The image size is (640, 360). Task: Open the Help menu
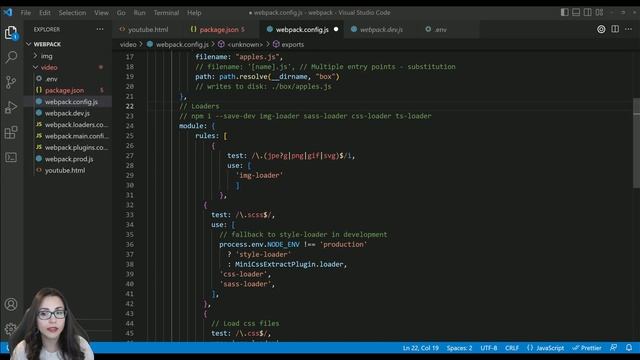click(194, 13)
